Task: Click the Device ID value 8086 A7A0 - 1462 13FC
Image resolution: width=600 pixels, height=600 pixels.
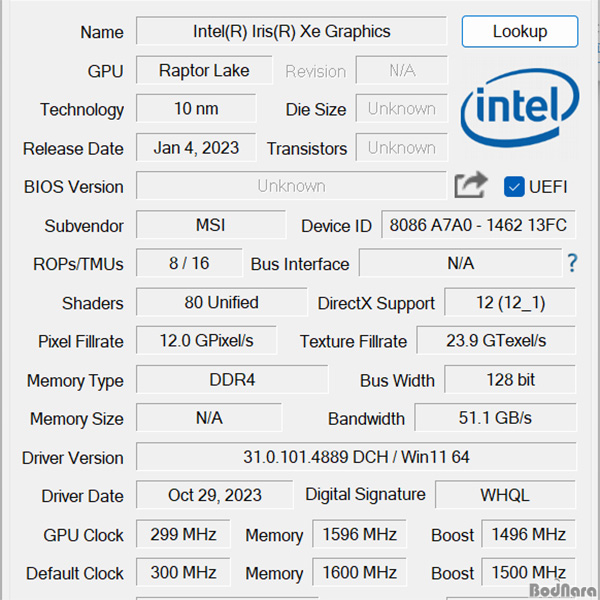Action: coord(478,225)
